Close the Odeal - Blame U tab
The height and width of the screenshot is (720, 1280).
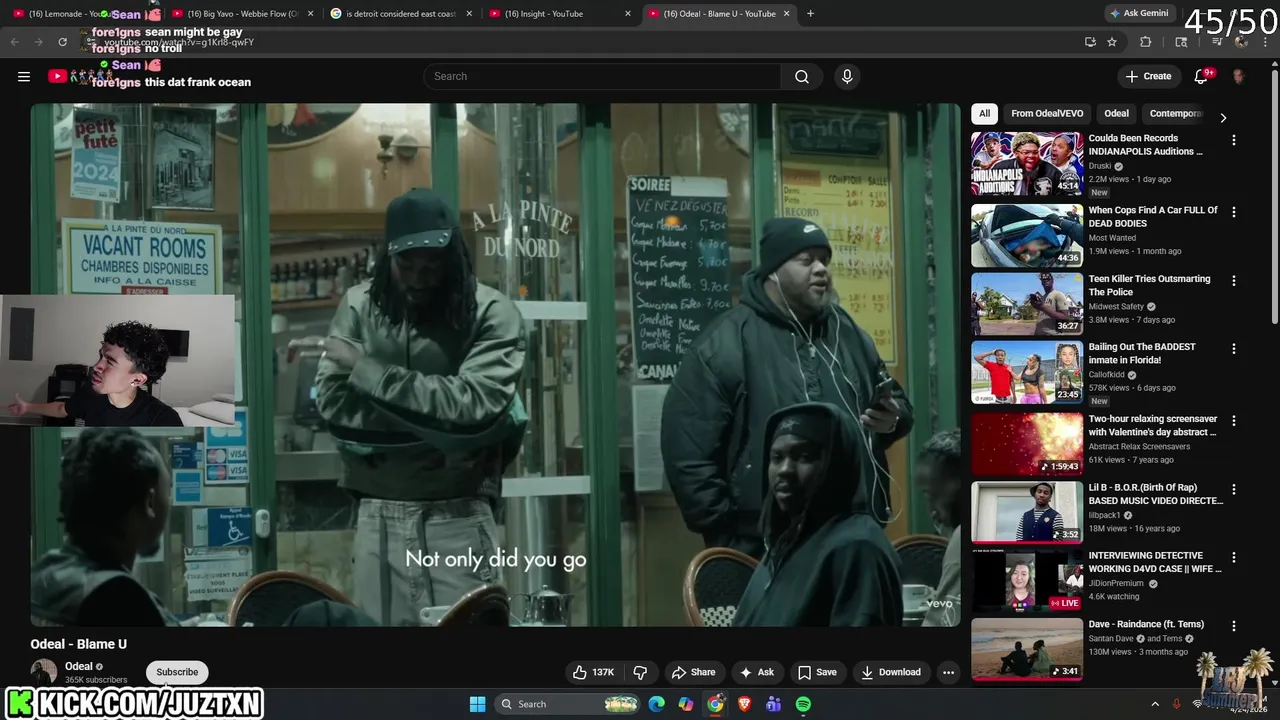pos(786,14)
